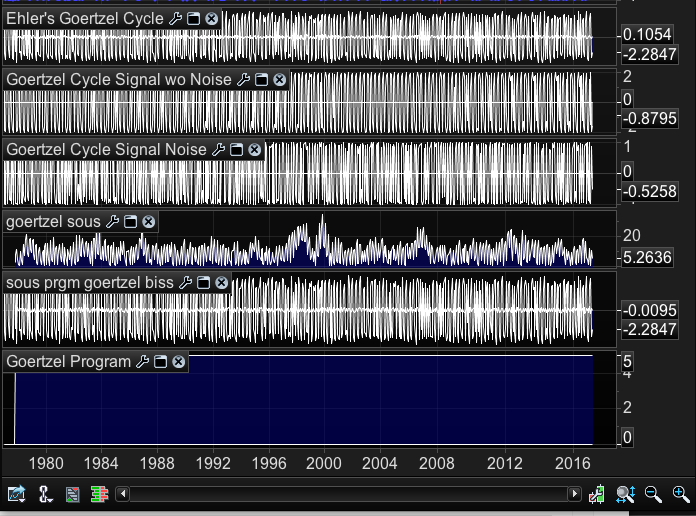Configure Goertzel Cycle Signal Noise with wrench
Image resolution: width=696 pixels, height=516 pixels.
click(x=218, y=150)
